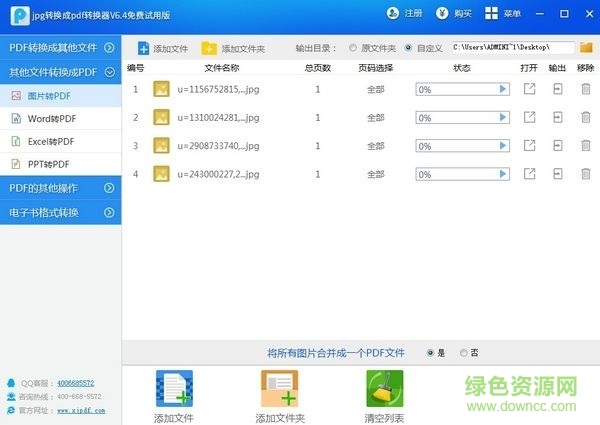Click page selection 全部 for u=1310024281 row
The image size is (600, 425).
375,117
